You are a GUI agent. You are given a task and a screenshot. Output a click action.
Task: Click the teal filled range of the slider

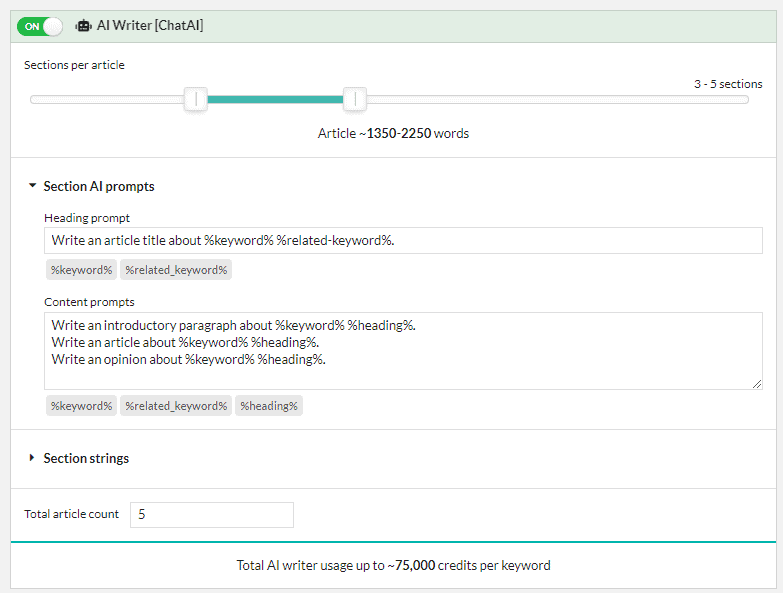coord(275,100)
